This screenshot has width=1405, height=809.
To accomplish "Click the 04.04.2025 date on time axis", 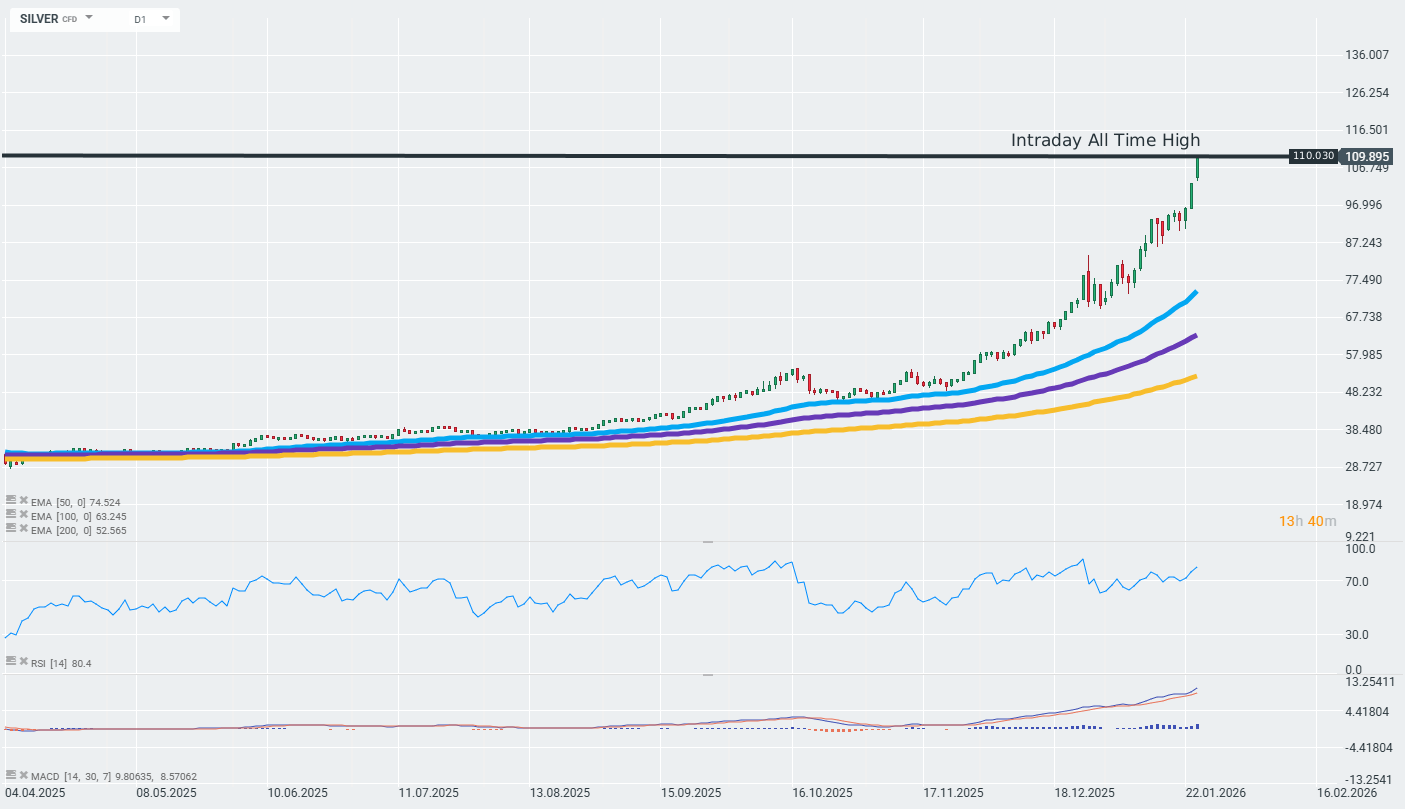I will [35, 793].
